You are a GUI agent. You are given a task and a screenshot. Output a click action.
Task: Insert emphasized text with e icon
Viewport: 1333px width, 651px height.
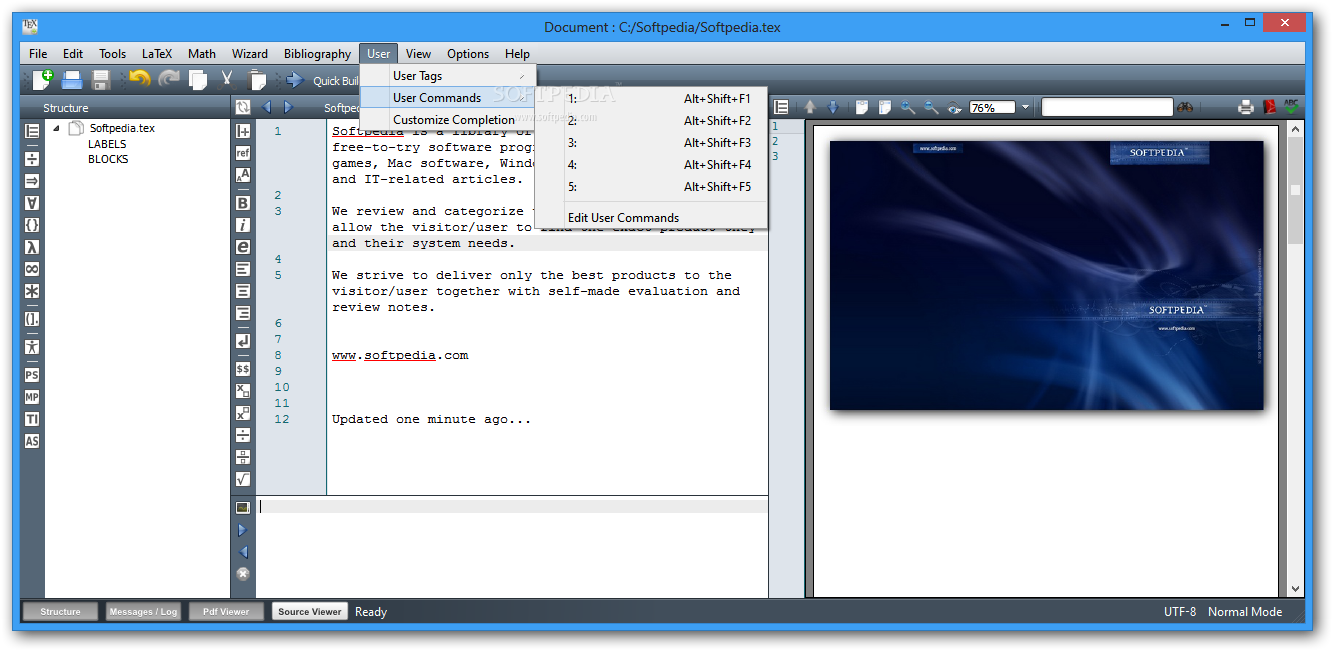point(243,247)
